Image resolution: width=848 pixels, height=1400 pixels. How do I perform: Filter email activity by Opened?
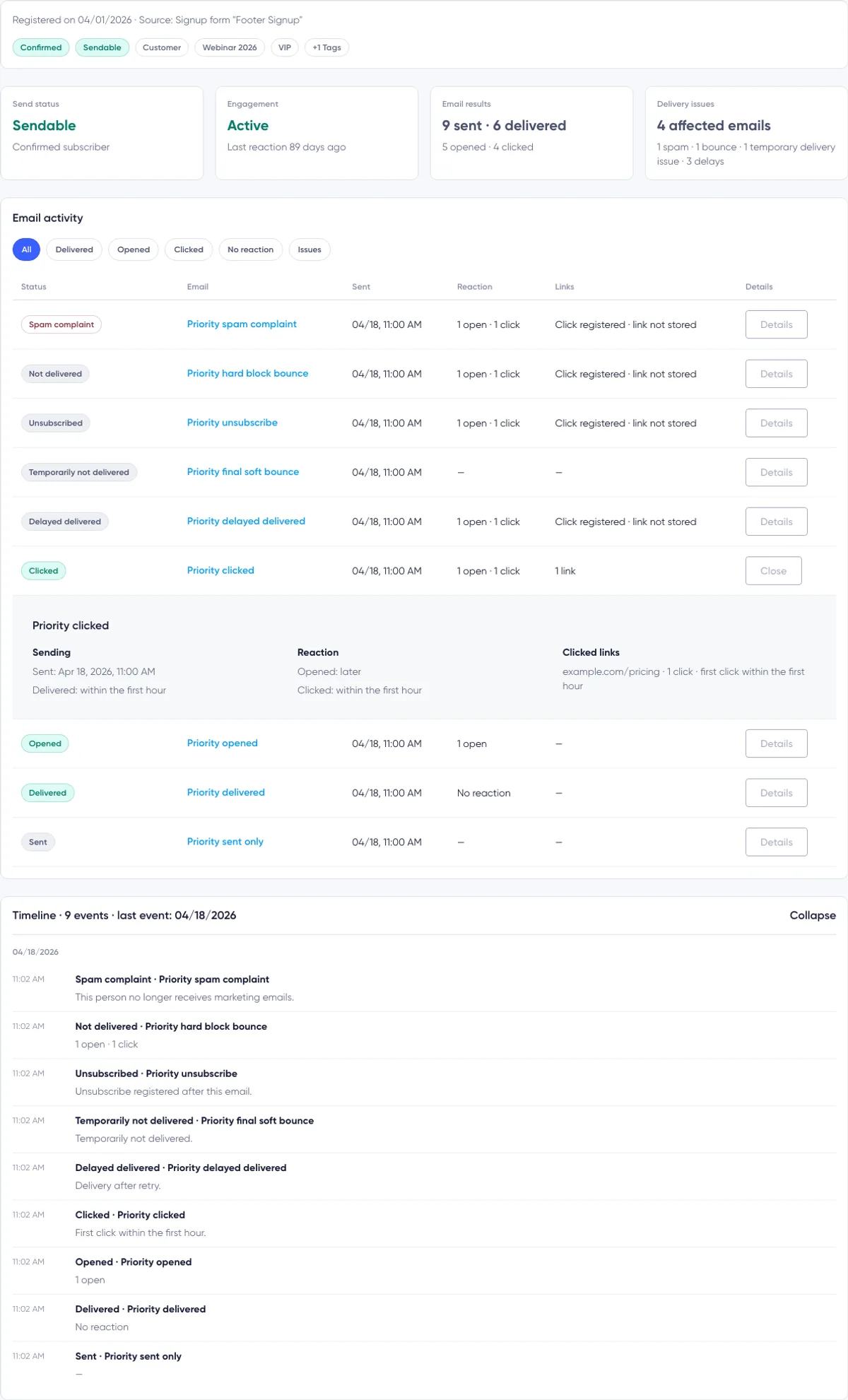(134, 249)
